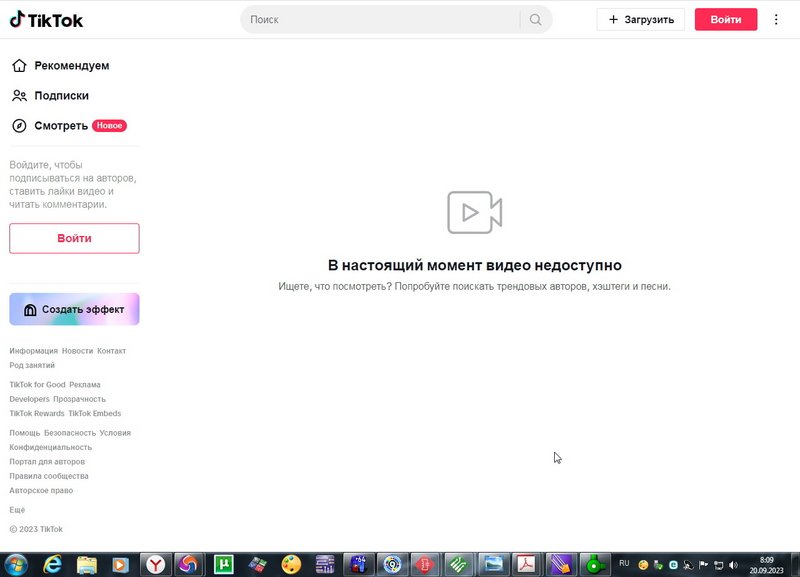The image size is (800, 577).
Task: Expand the Ещё footer links
Action: tap(17, 510)
